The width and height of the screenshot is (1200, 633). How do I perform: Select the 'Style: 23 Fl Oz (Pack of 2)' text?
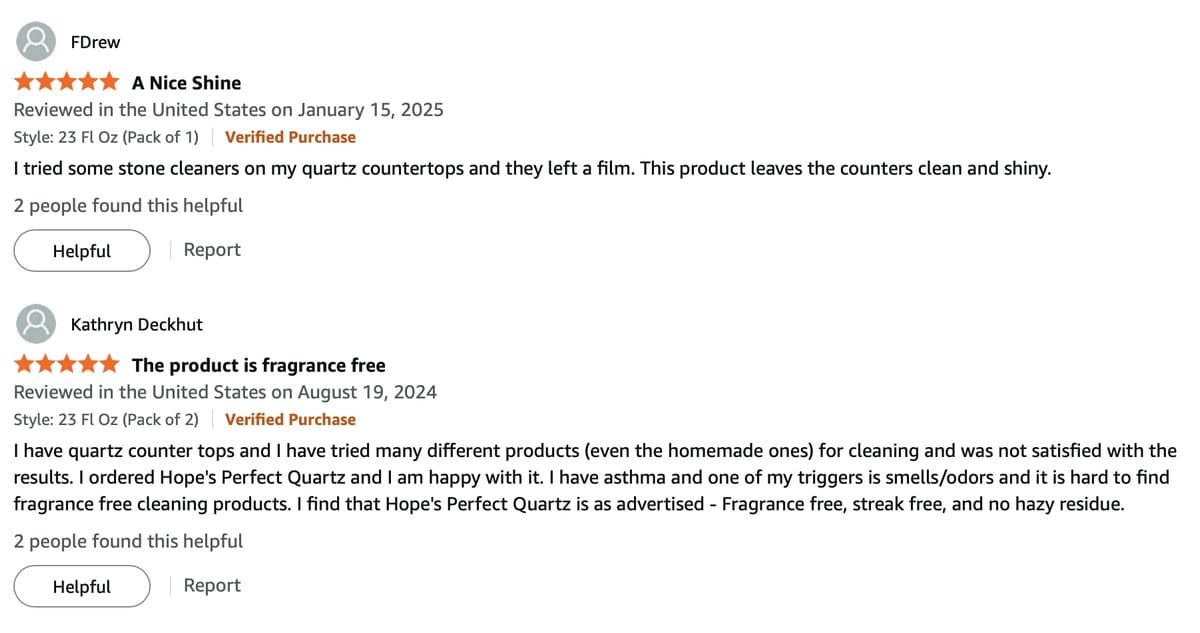106,419
